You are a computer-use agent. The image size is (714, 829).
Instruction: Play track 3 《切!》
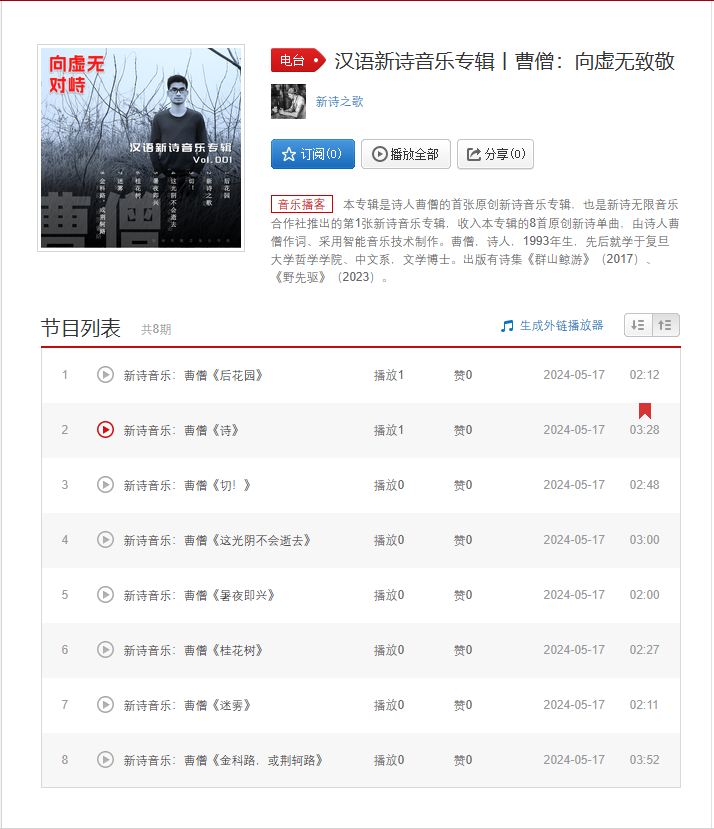[x=105, y=485]
